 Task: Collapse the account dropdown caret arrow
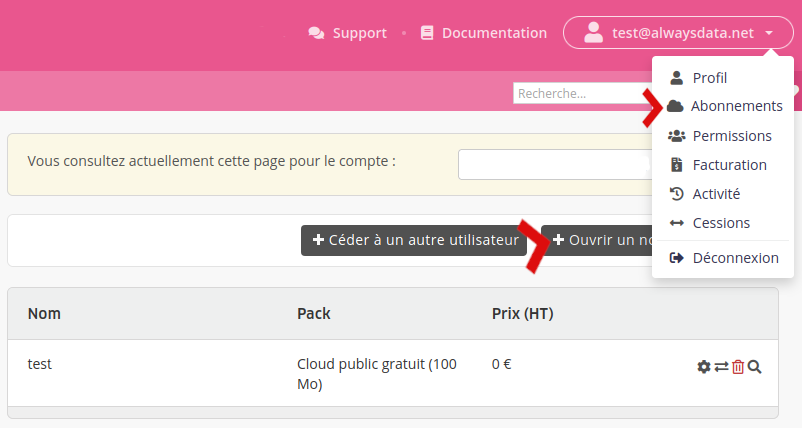(x=769, y=33)
